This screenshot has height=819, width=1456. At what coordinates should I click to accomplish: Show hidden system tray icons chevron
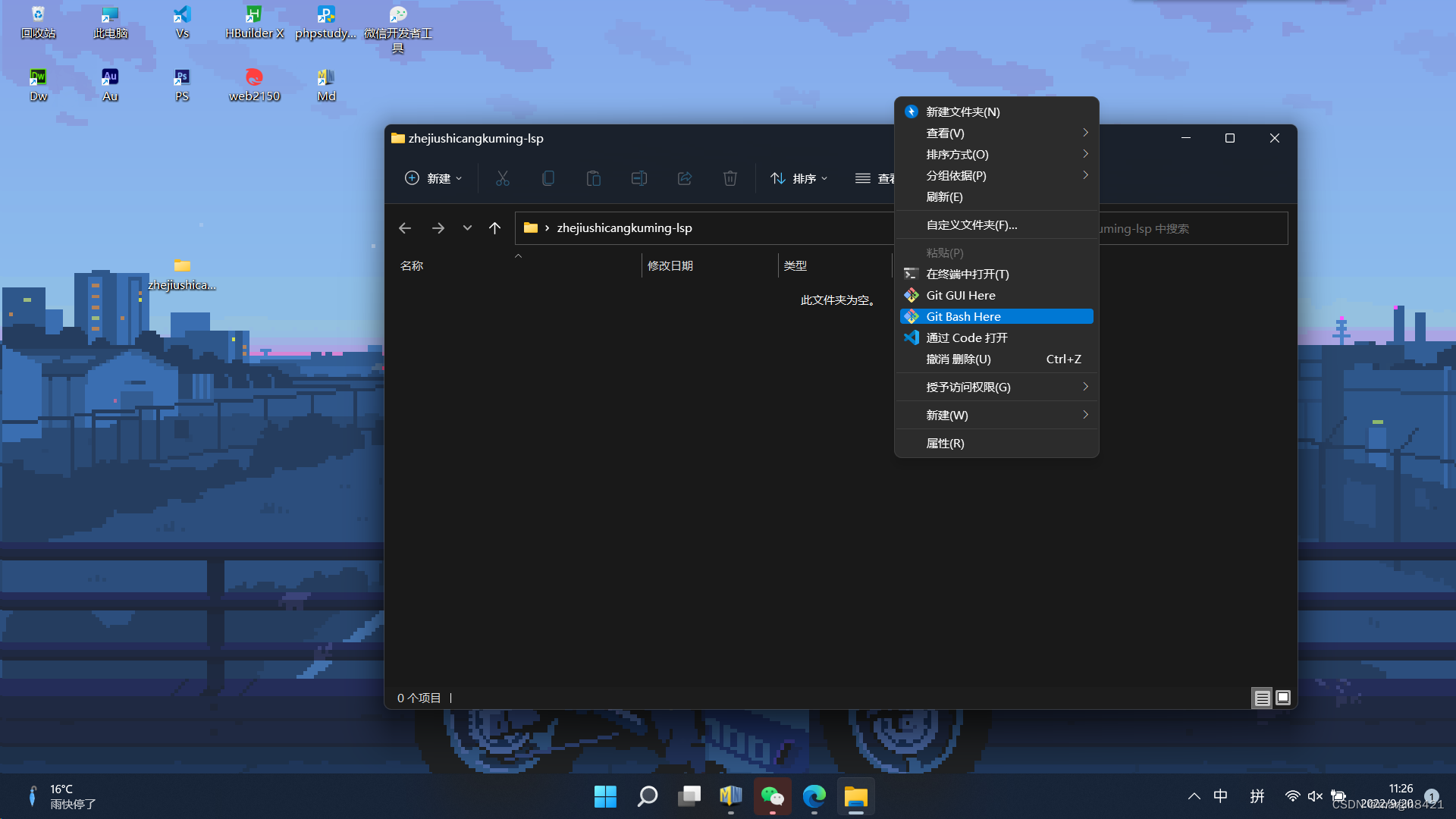[x=1194, y=796]
